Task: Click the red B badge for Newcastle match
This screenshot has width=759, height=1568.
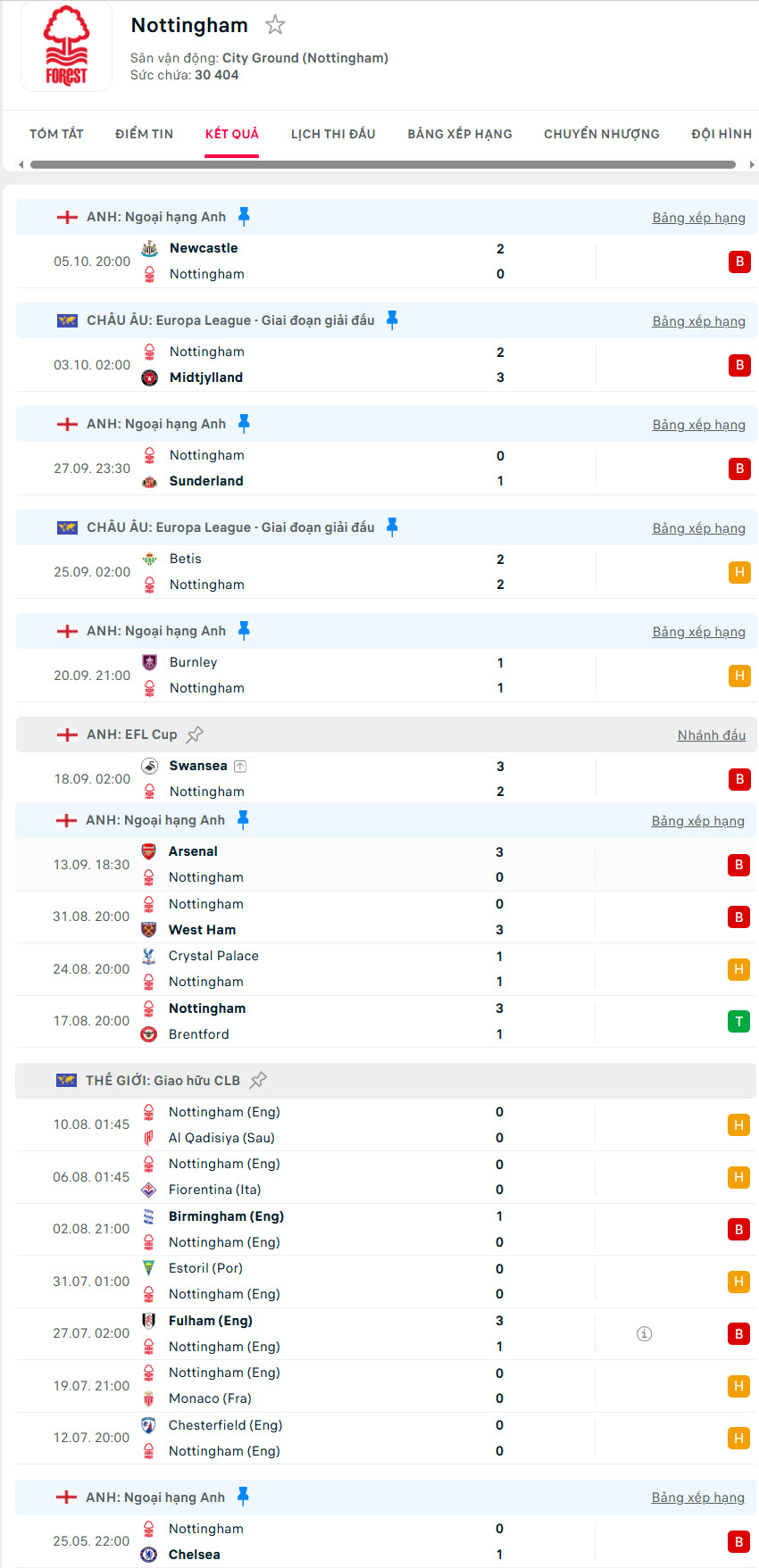Action: click(x=738, y=261)
